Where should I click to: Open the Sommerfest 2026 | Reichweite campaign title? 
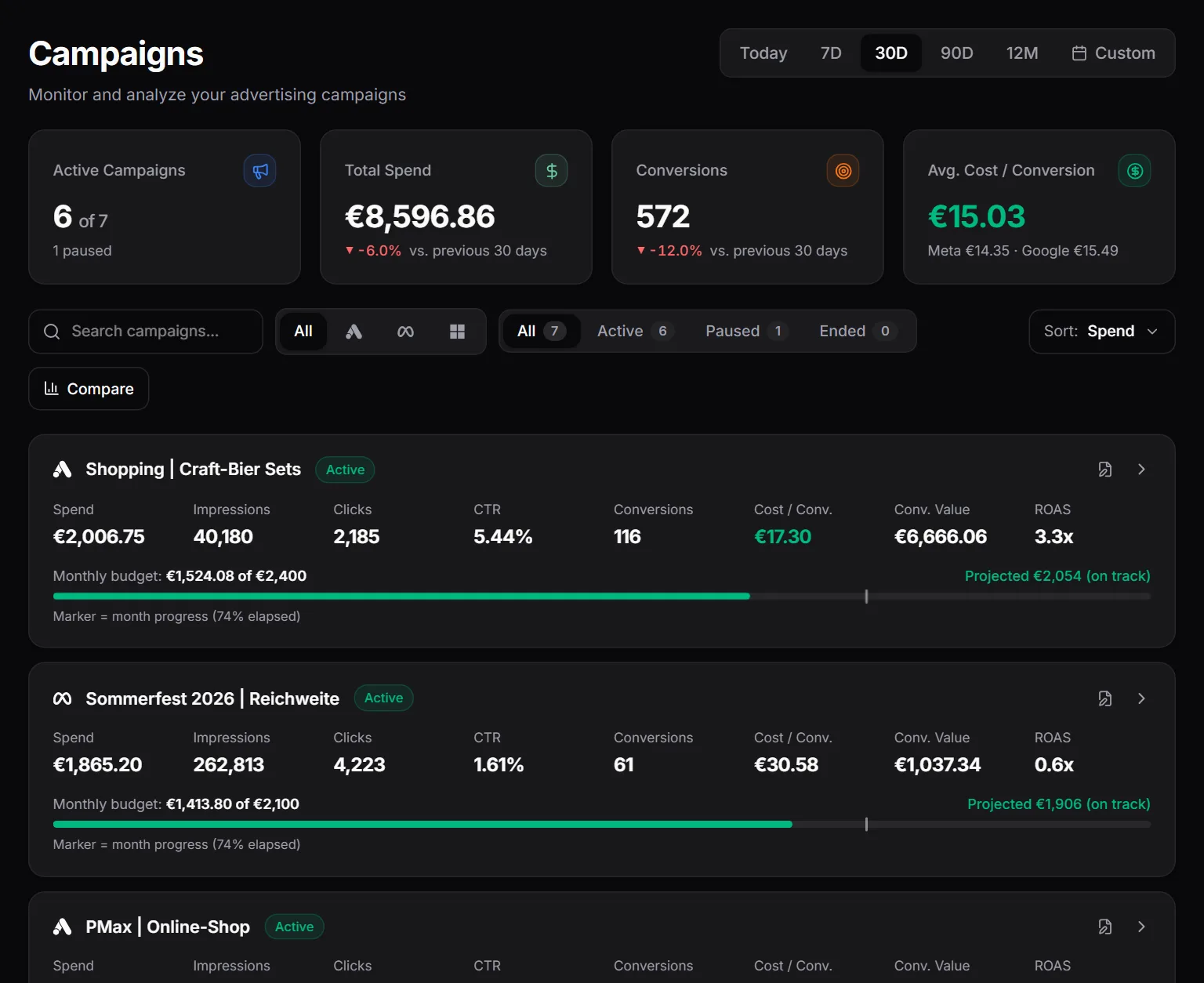tap(212, 698)
